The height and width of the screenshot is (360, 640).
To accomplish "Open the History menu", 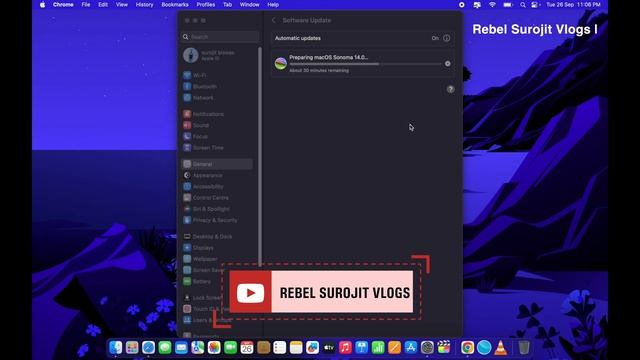I will [144, 5].
